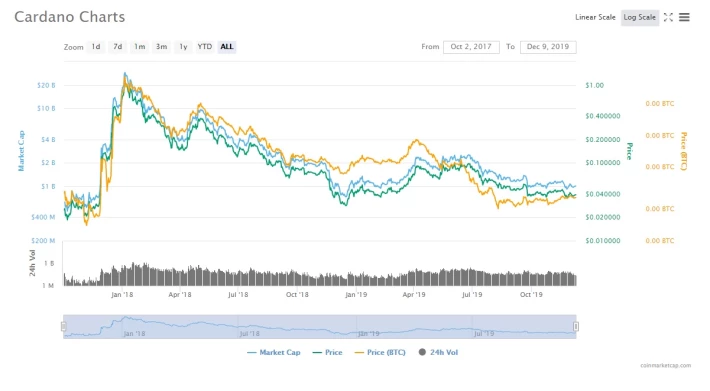Set zoom to YTD
710x391 pixels.
point(205,47)
